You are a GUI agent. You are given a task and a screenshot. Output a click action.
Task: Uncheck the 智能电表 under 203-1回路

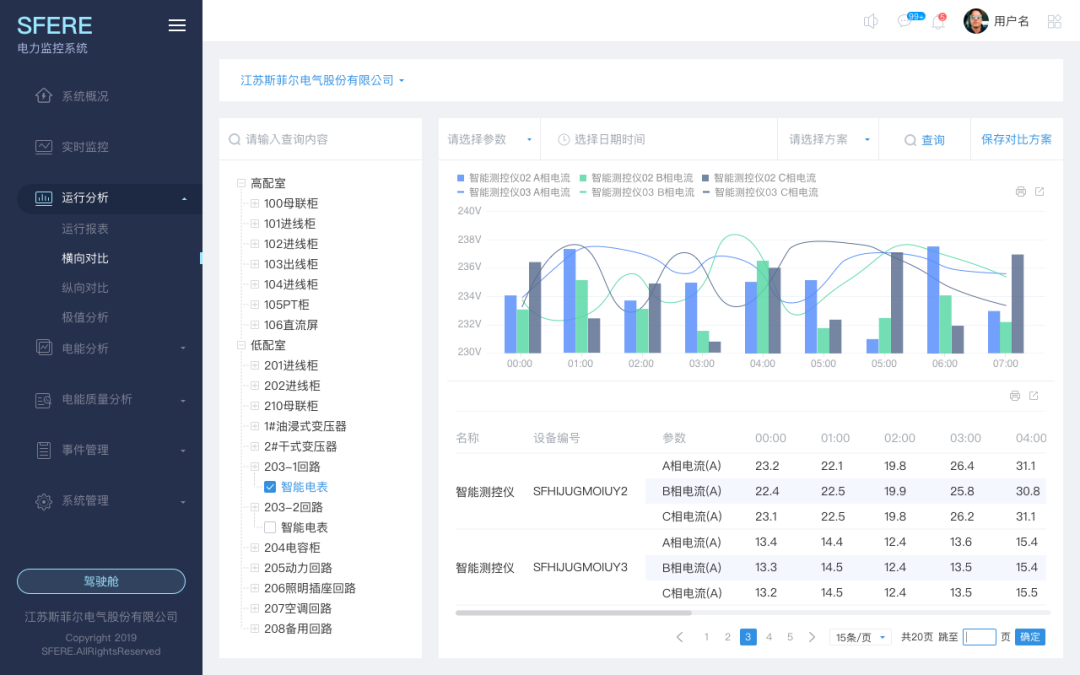click(270, 487)
